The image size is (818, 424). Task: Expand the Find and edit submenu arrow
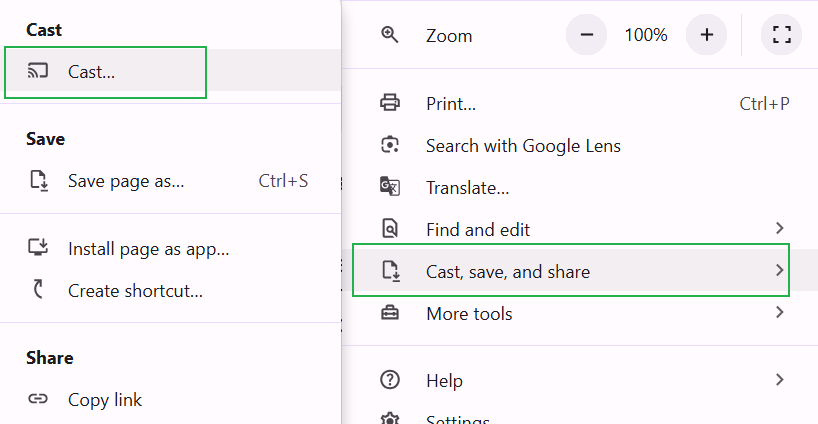779,229
